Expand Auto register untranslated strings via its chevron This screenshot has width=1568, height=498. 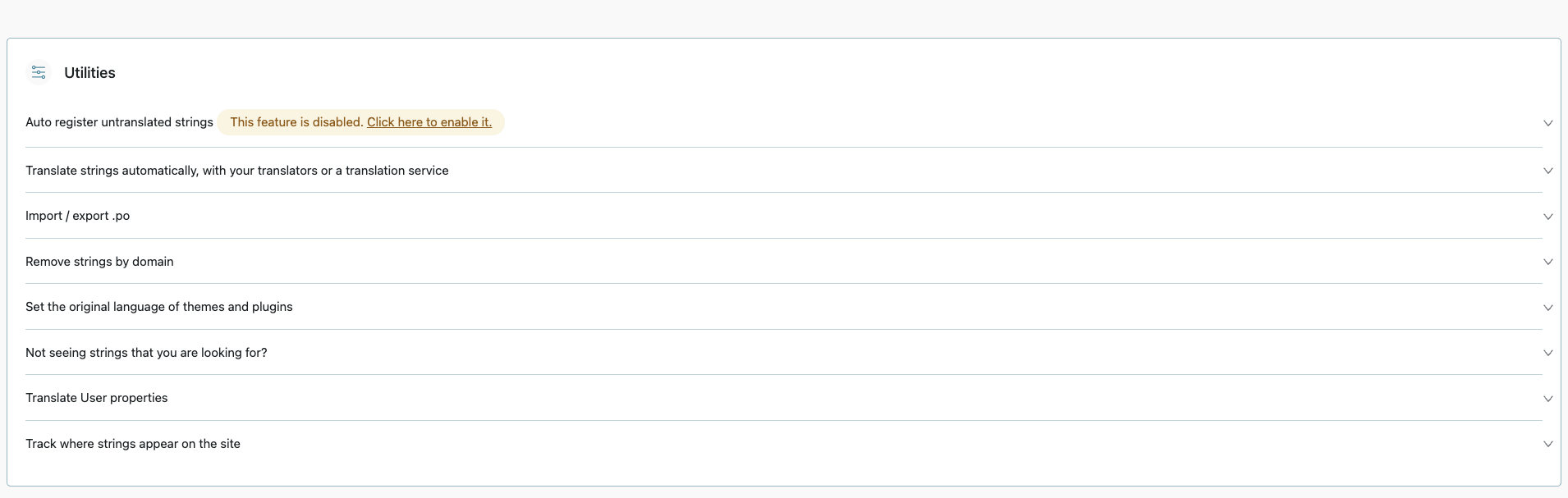click(x=1547, y=123)
